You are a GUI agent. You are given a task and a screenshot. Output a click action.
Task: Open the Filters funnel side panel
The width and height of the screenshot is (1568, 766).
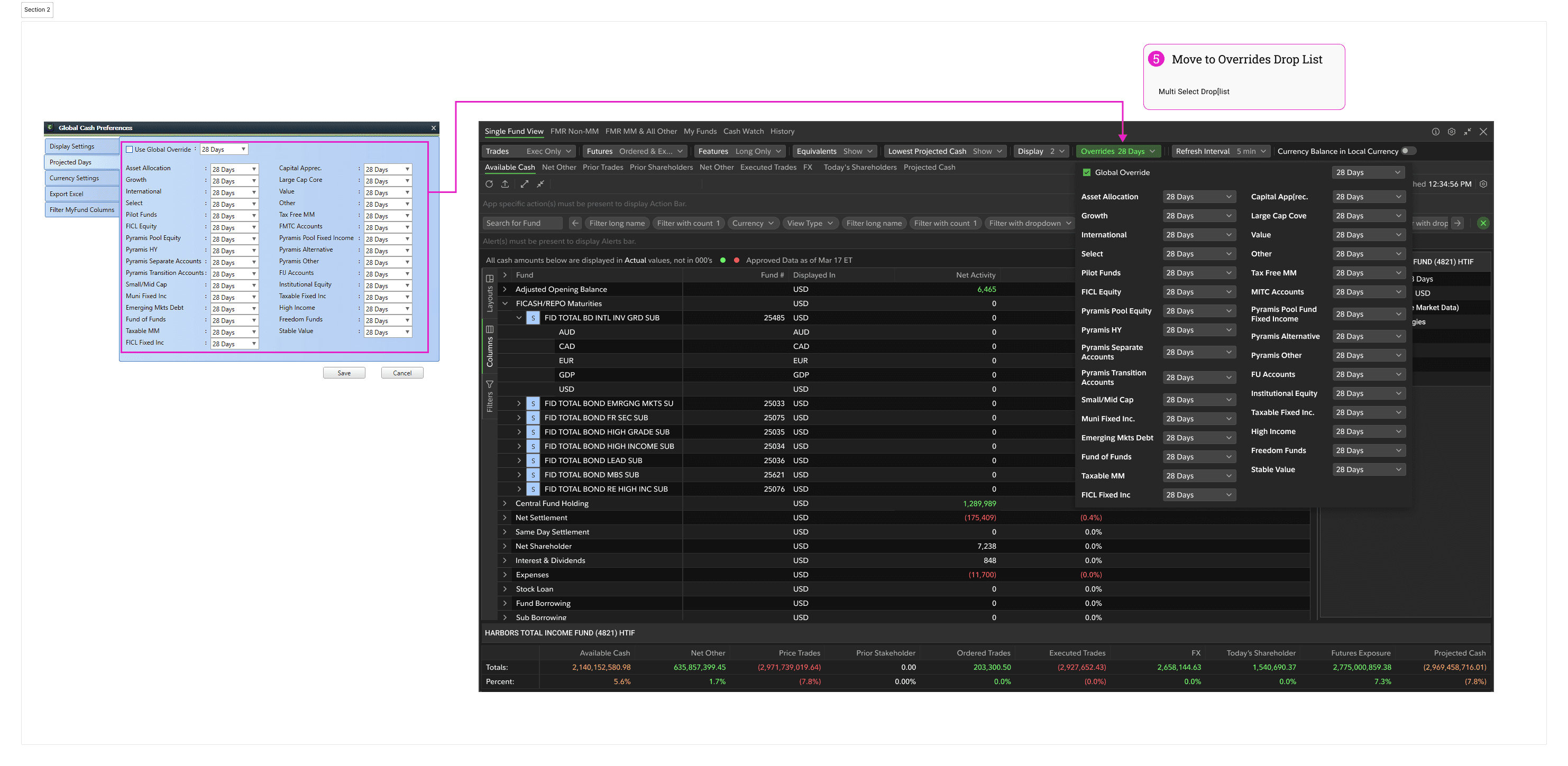(489, 384)
